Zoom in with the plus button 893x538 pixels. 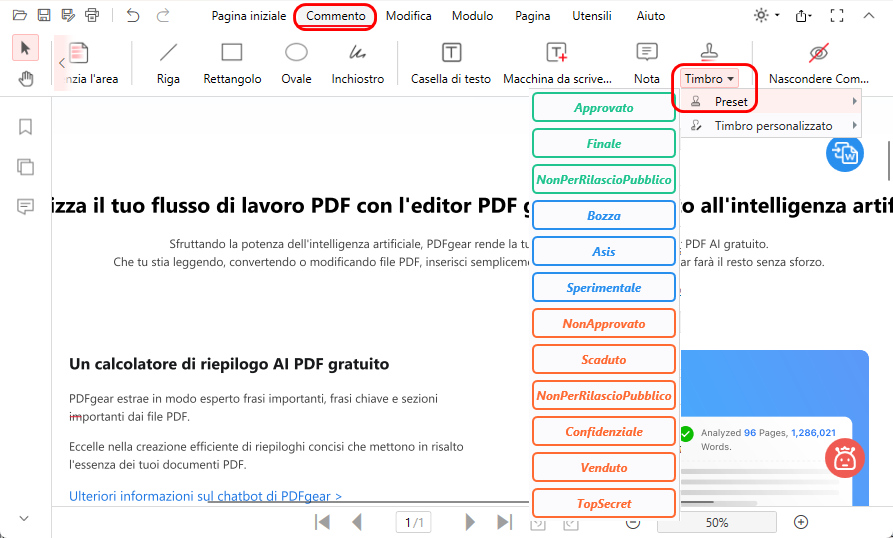point(801,522)
